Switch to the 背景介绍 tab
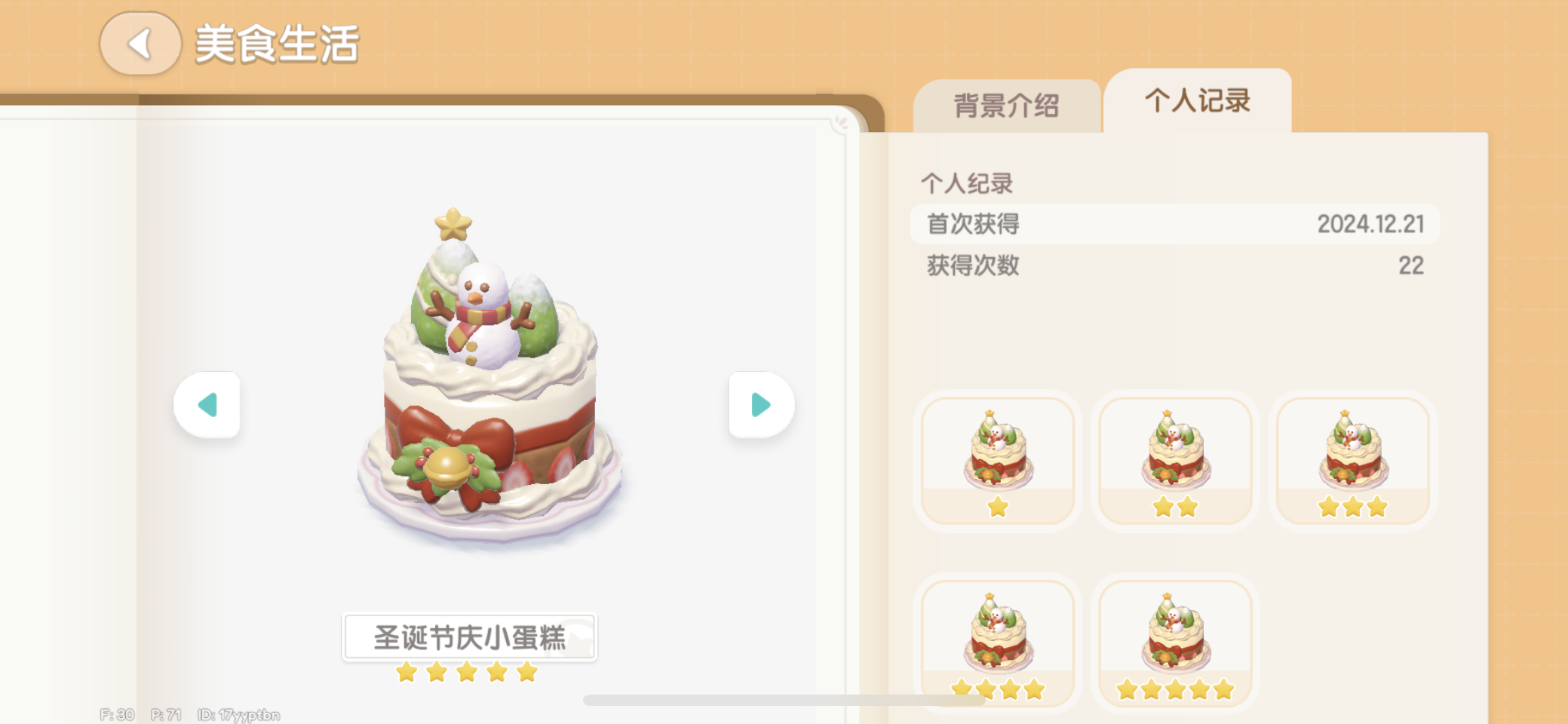The width and height of the screenshot is (1568, 724). point(1007,106)
